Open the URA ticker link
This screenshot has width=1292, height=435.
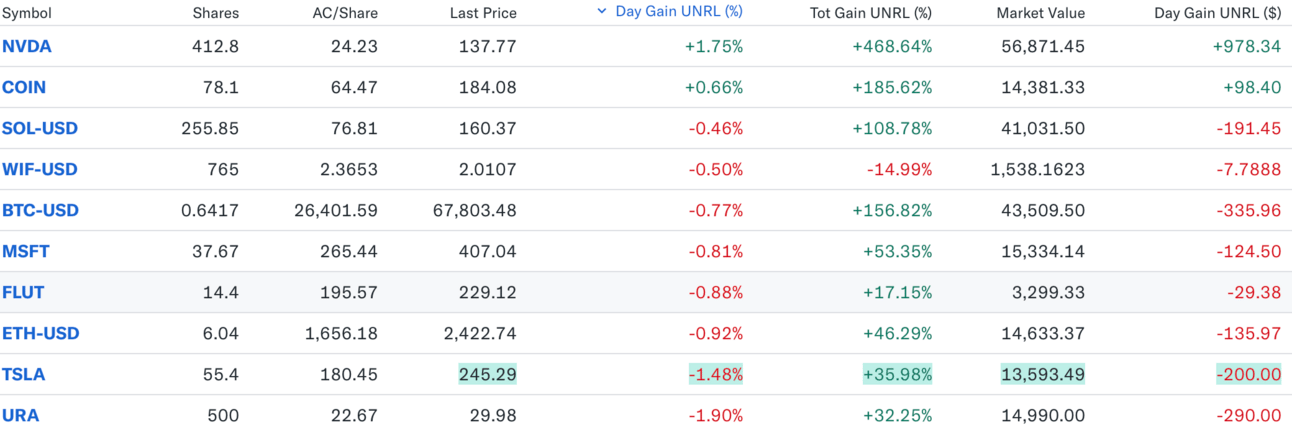pyautogui.click(x=20, y=415)
